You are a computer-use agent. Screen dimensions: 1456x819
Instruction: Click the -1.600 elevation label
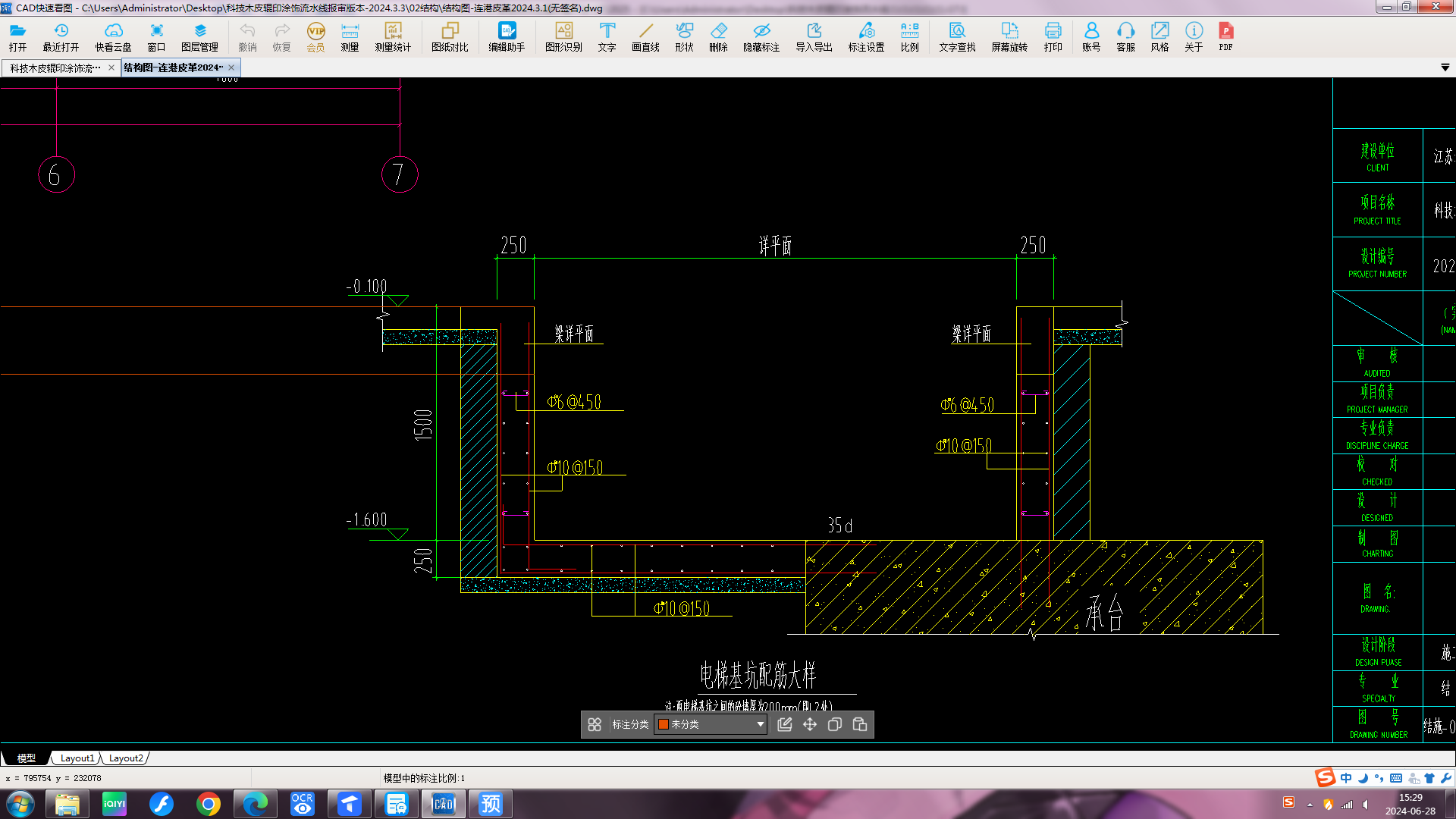(367, 519)
